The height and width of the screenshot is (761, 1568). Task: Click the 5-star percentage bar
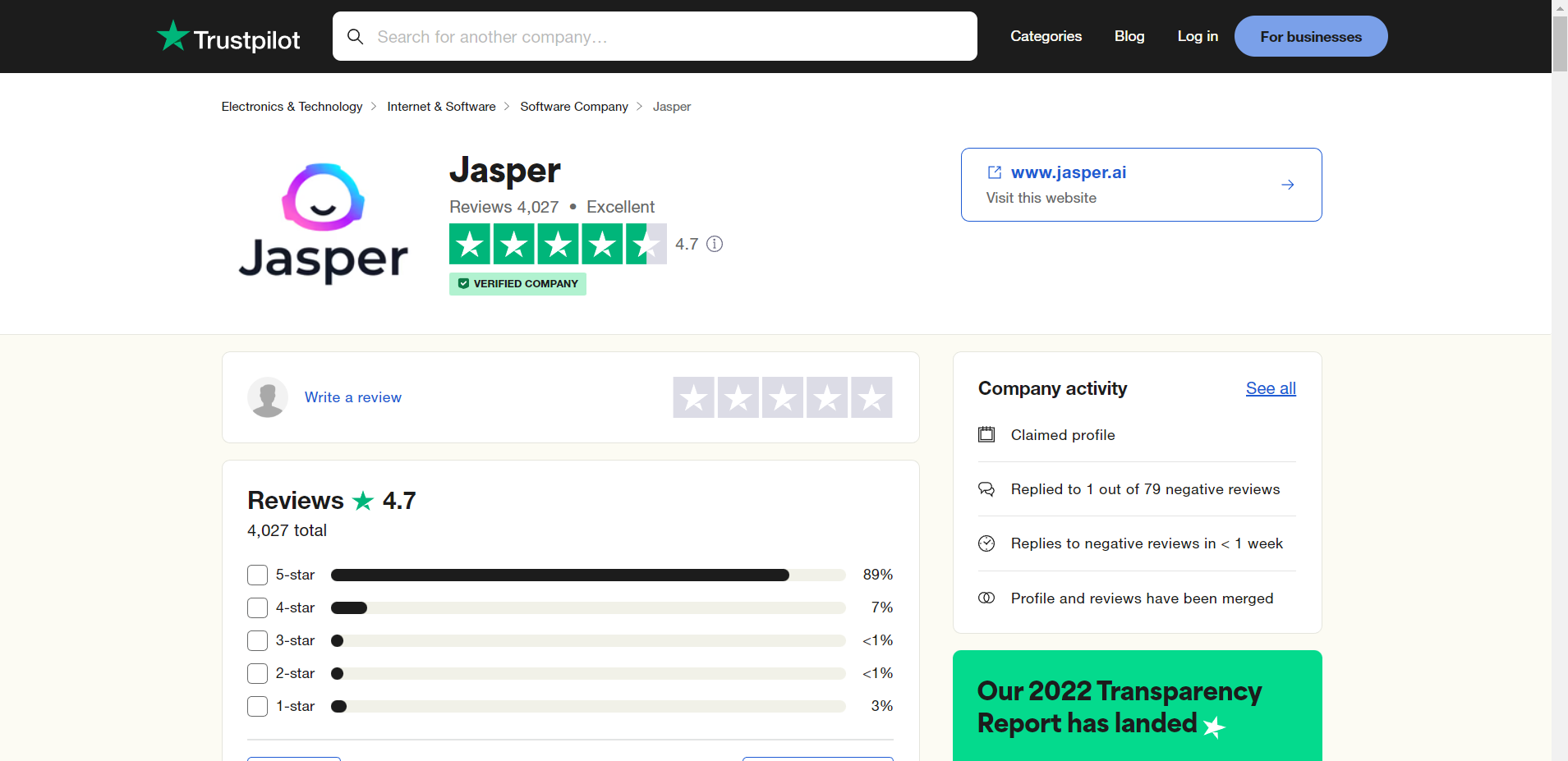[587, 575]
